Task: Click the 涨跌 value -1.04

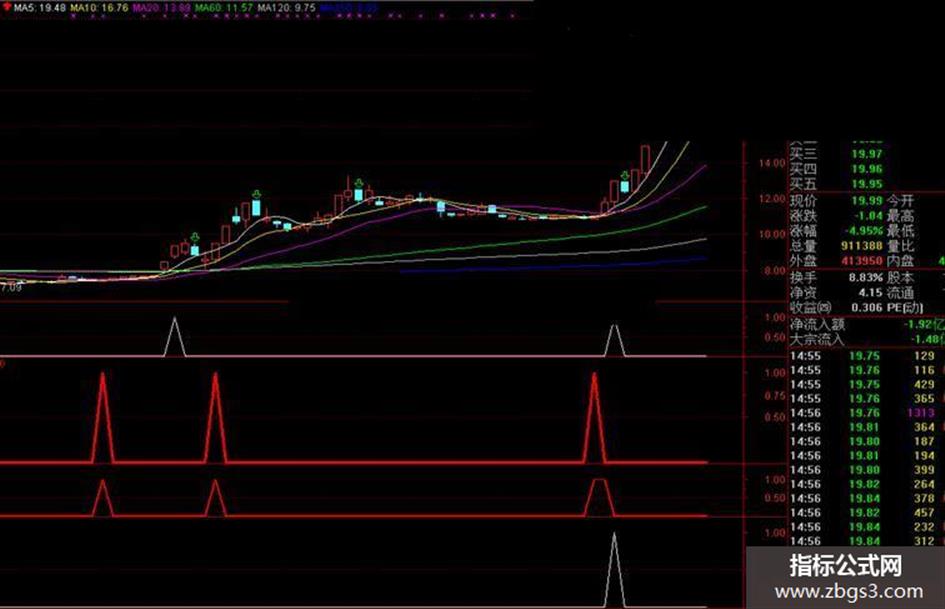Action: point(867,215)
